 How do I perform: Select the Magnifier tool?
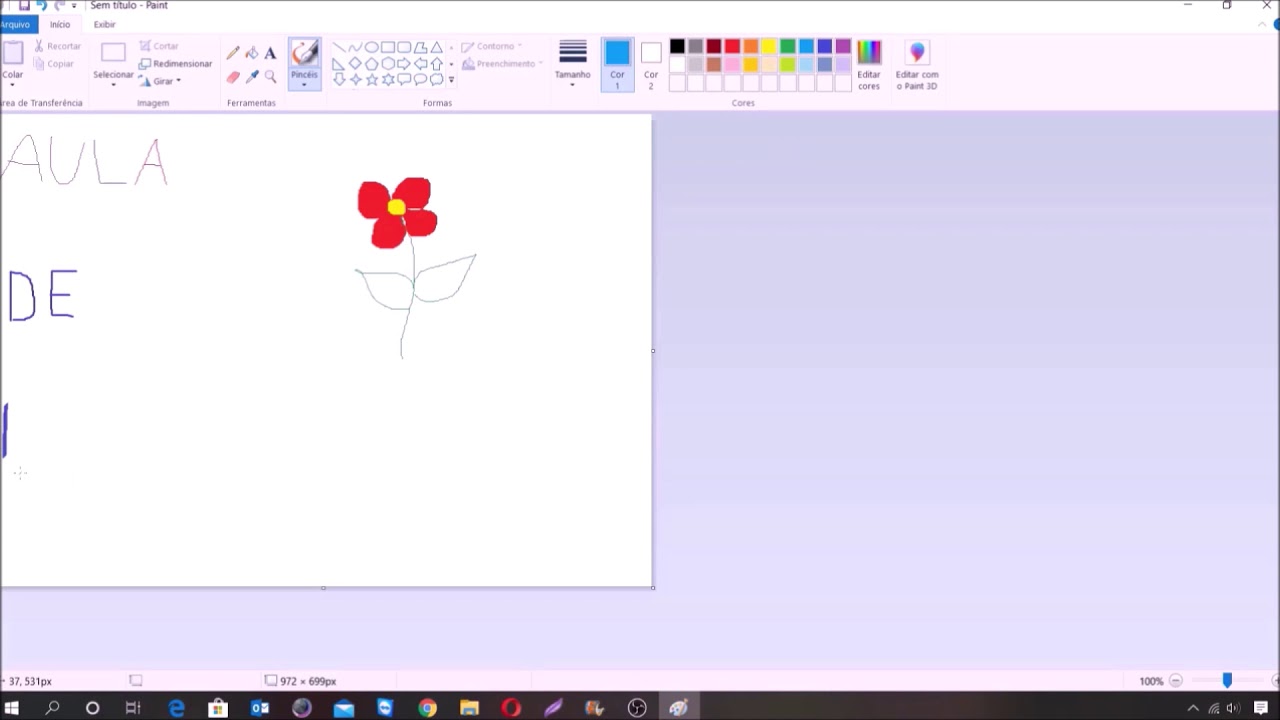click(x=270, y=76)
